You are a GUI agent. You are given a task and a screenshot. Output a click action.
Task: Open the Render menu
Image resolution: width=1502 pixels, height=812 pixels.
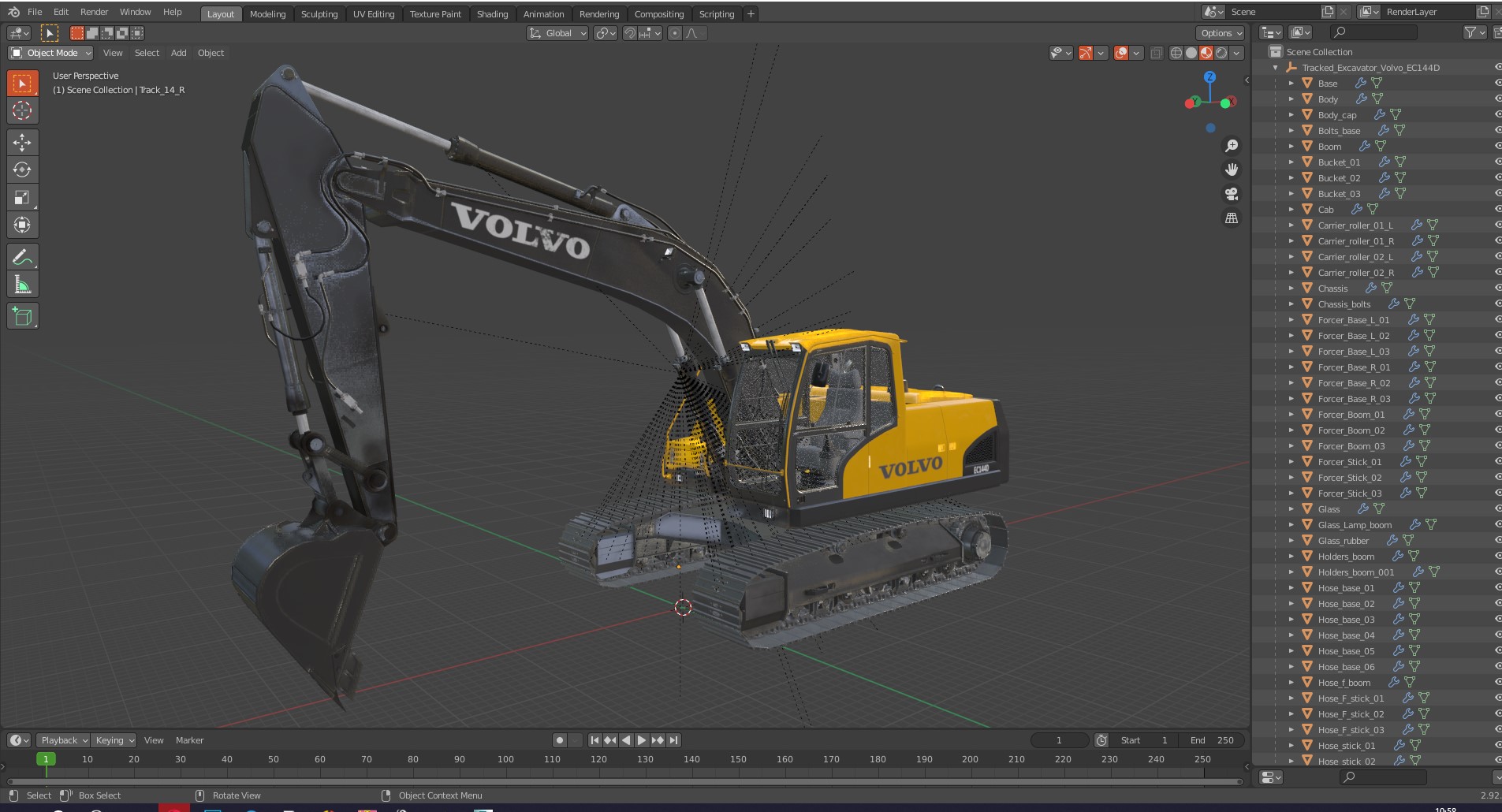pyautogui.click(x=94, y=12)
